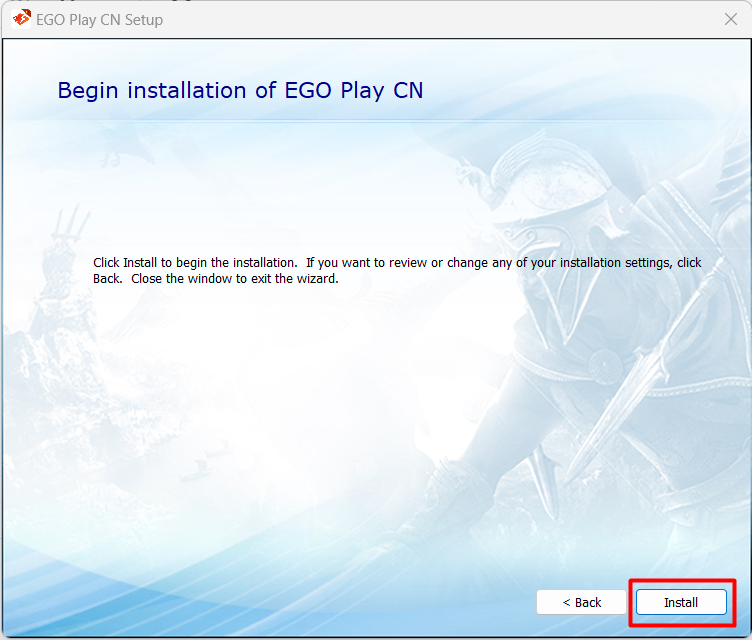Viewport: 752px width, 640px height.
Task: Click the Install button
Action: click(681, 602)
